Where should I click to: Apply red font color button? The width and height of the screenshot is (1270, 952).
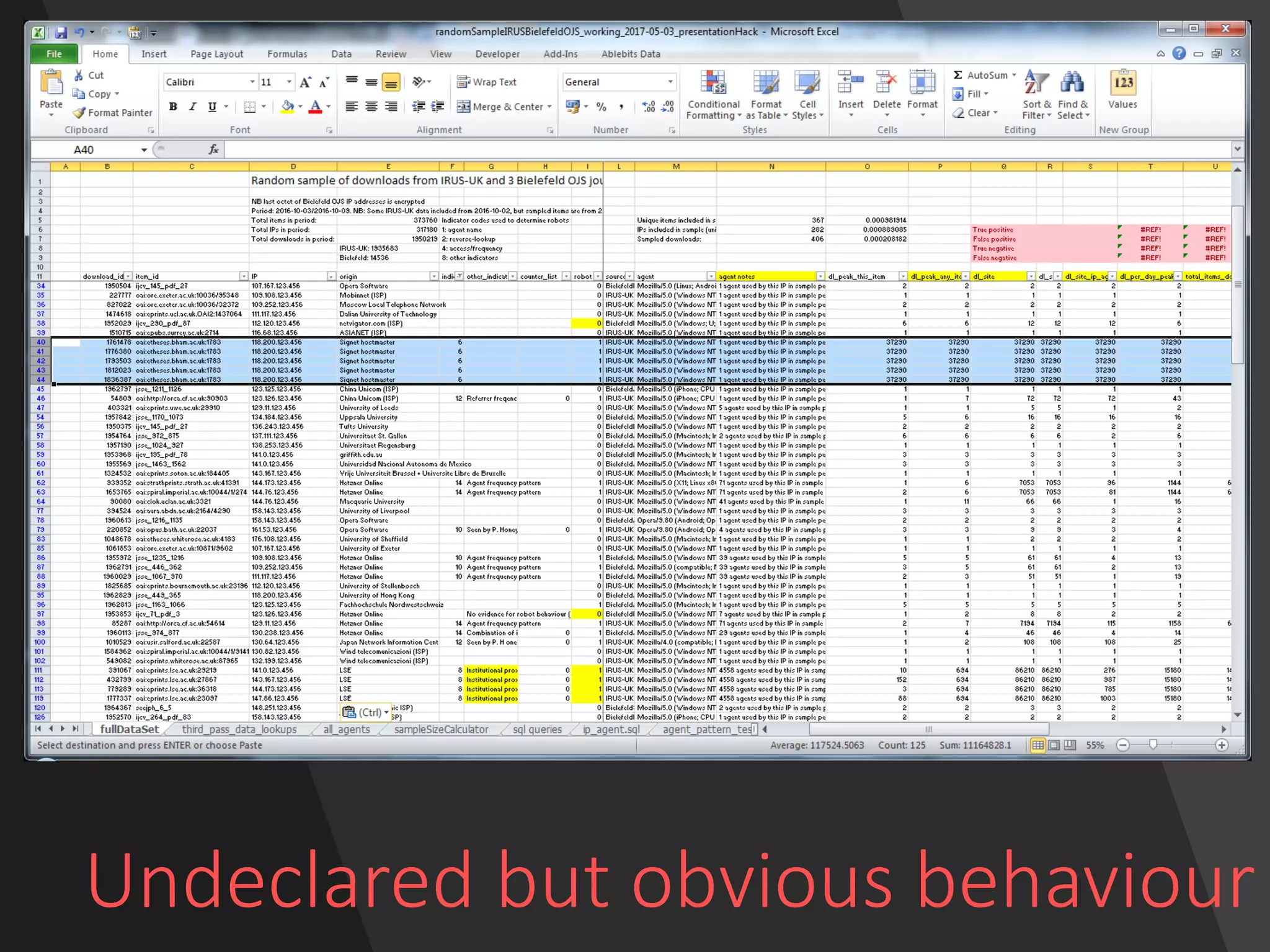tap(316, 107)
